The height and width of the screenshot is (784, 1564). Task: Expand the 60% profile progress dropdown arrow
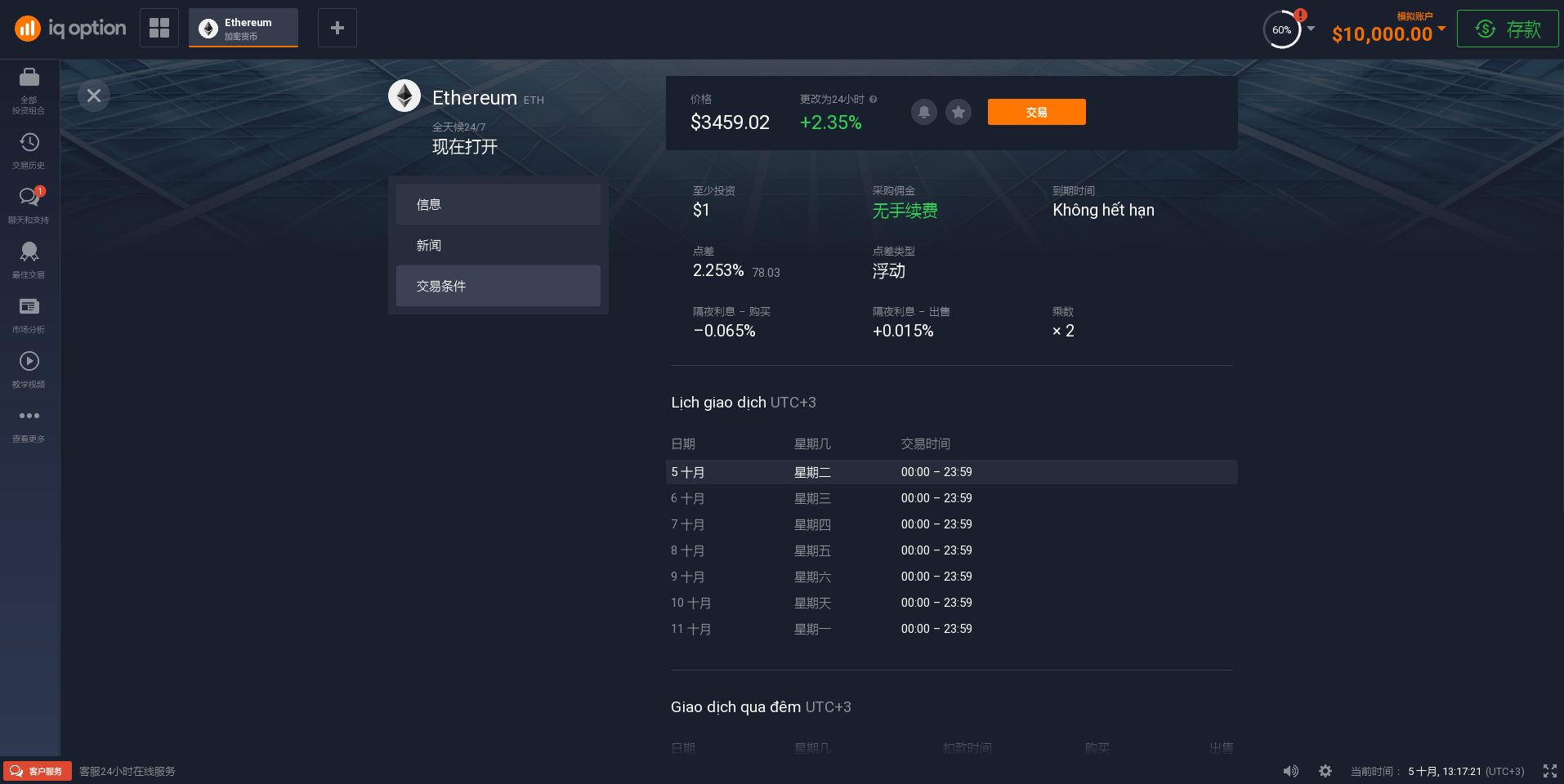(x=1312, y=29)
